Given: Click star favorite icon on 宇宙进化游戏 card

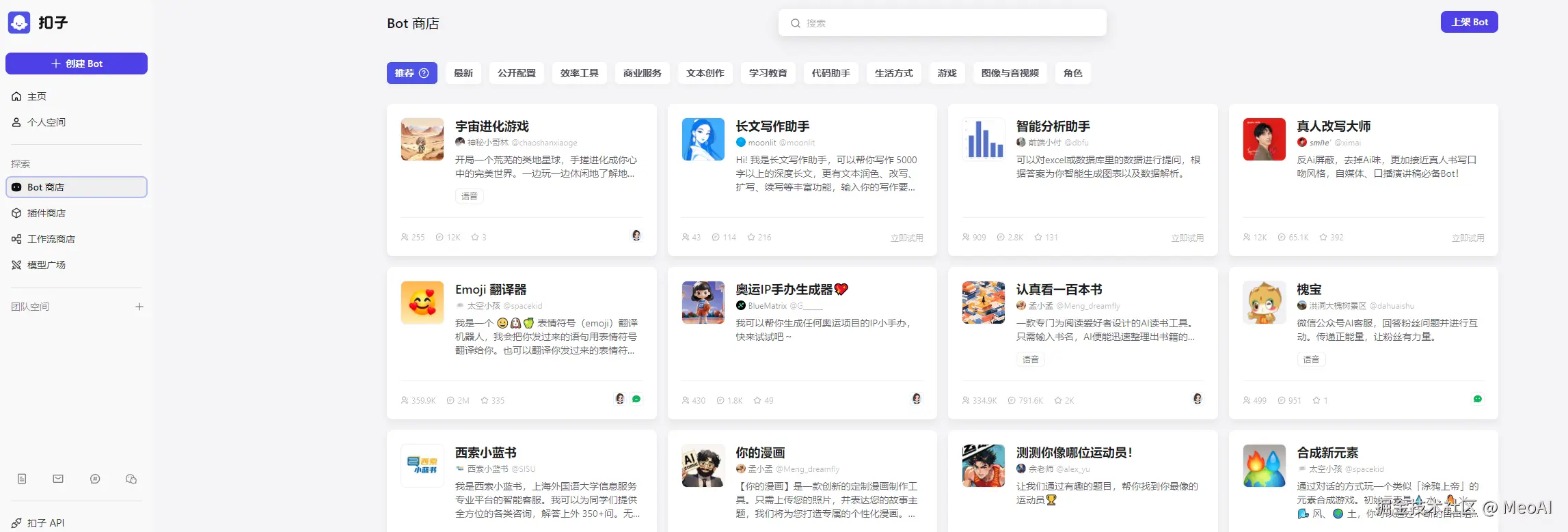Looking at the screenshot, I should pos(475,238).
